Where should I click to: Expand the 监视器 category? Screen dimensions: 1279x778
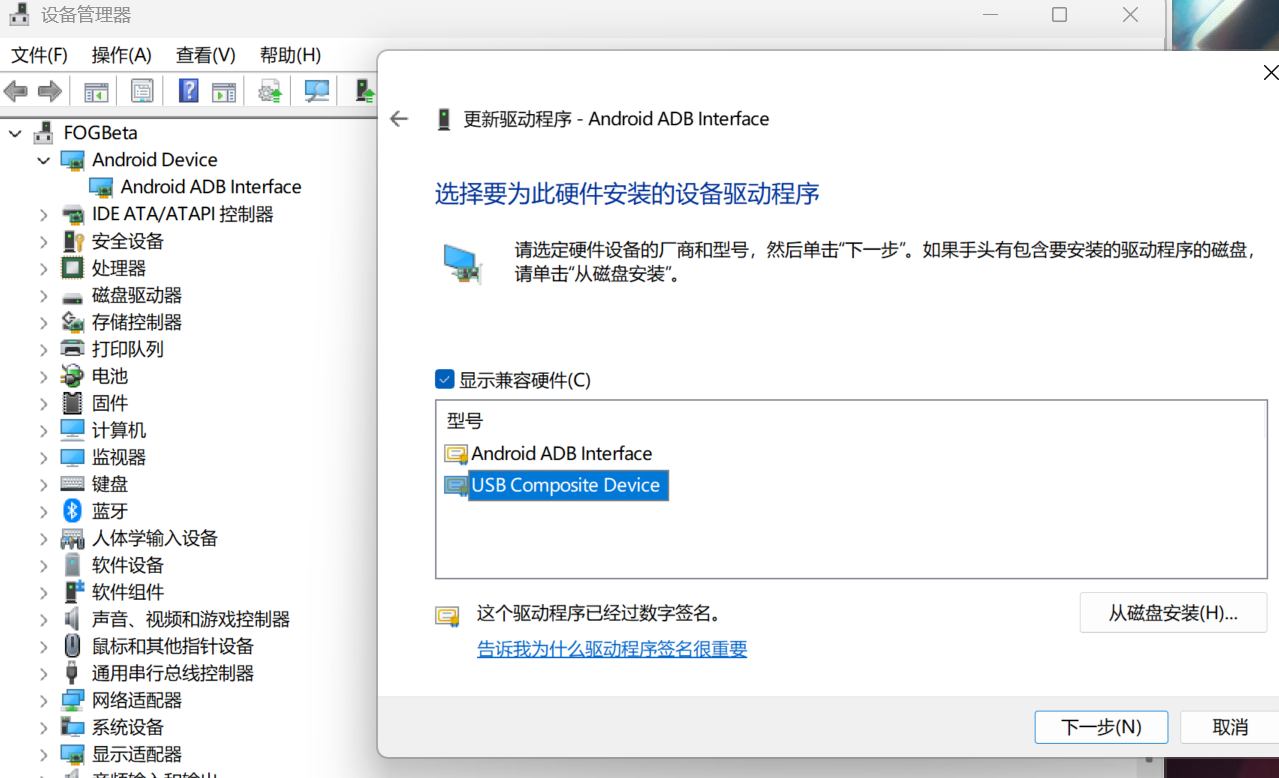[x=43, y=457]
